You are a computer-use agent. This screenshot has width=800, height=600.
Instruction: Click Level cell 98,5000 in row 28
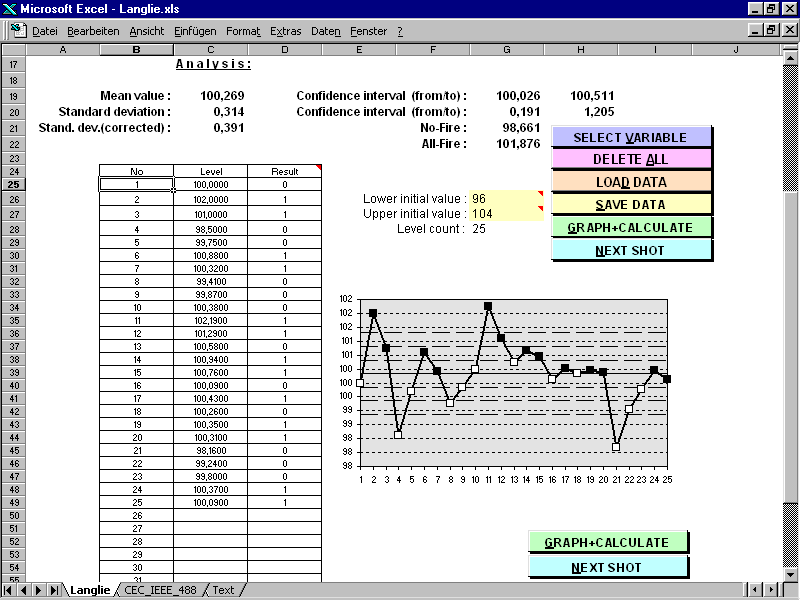[x=211, y=230]
